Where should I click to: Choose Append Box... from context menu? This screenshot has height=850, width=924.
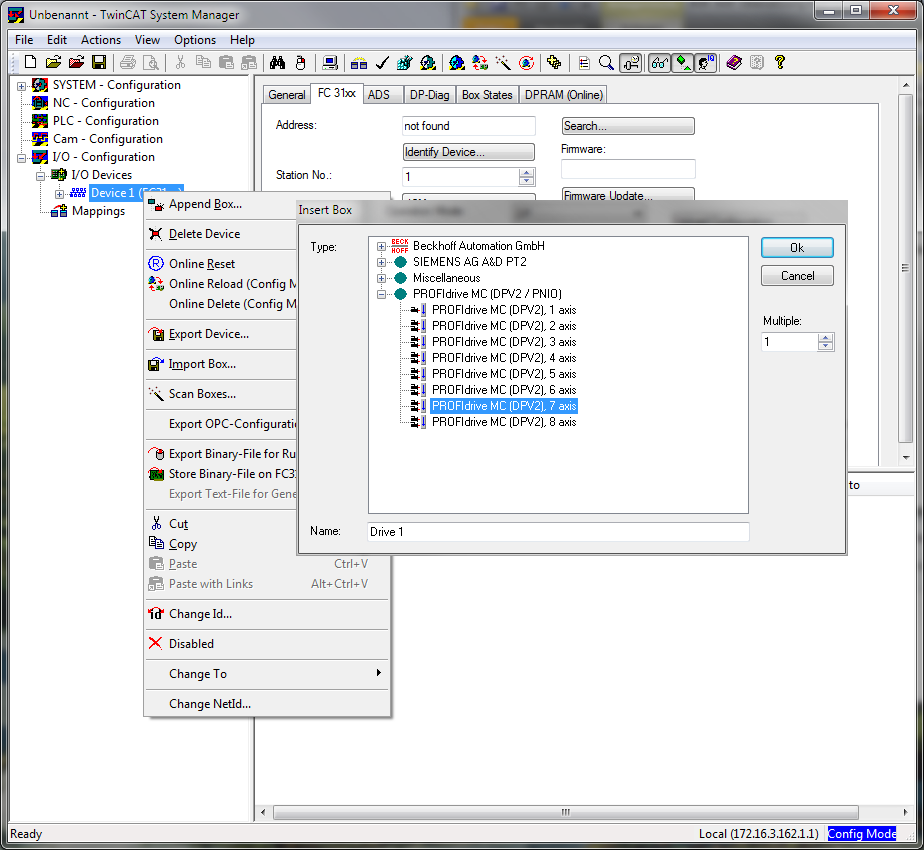(221, 204)
